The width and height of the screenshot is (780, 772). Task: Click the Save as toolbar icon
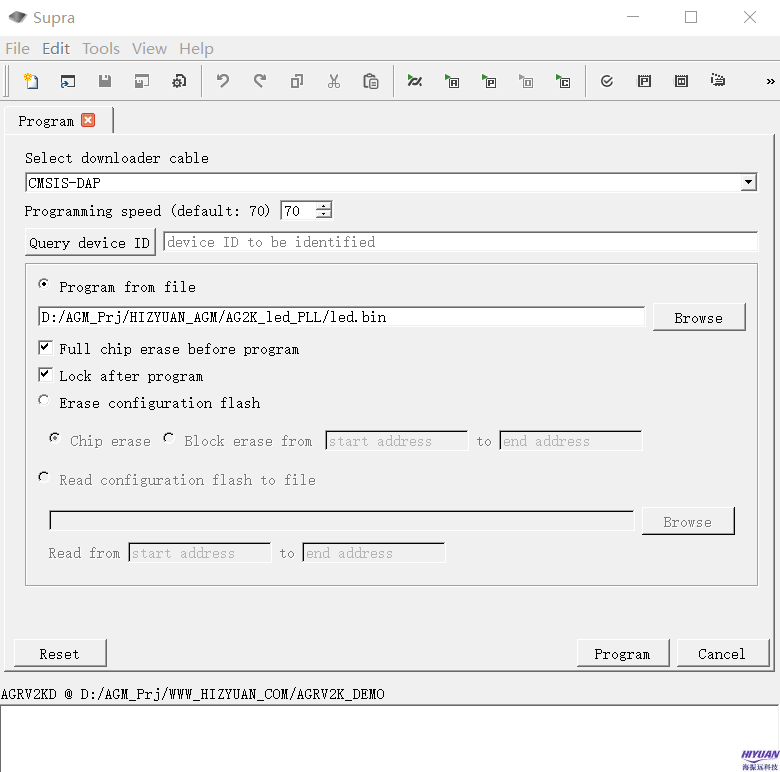142,81
